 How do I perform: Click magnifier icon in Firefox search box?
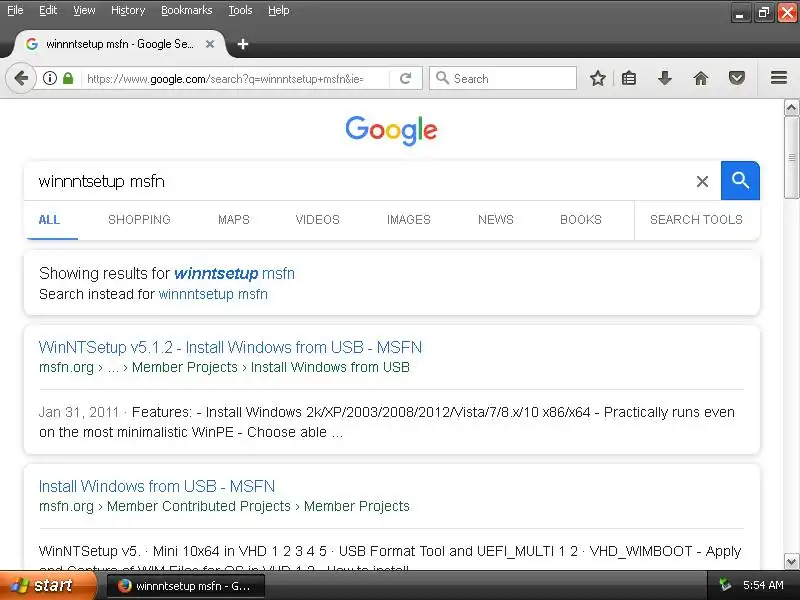[x=442, y=78]
